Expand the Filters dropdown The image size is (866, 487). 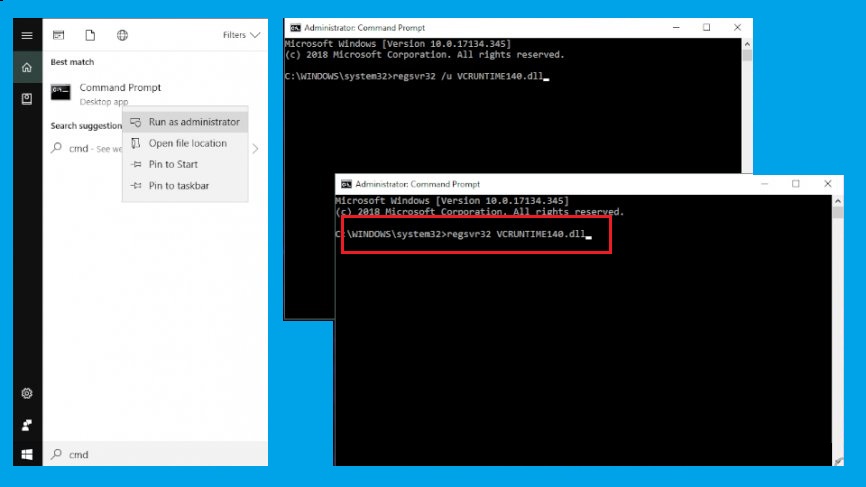pyautogui.click(x=241, y=35)
